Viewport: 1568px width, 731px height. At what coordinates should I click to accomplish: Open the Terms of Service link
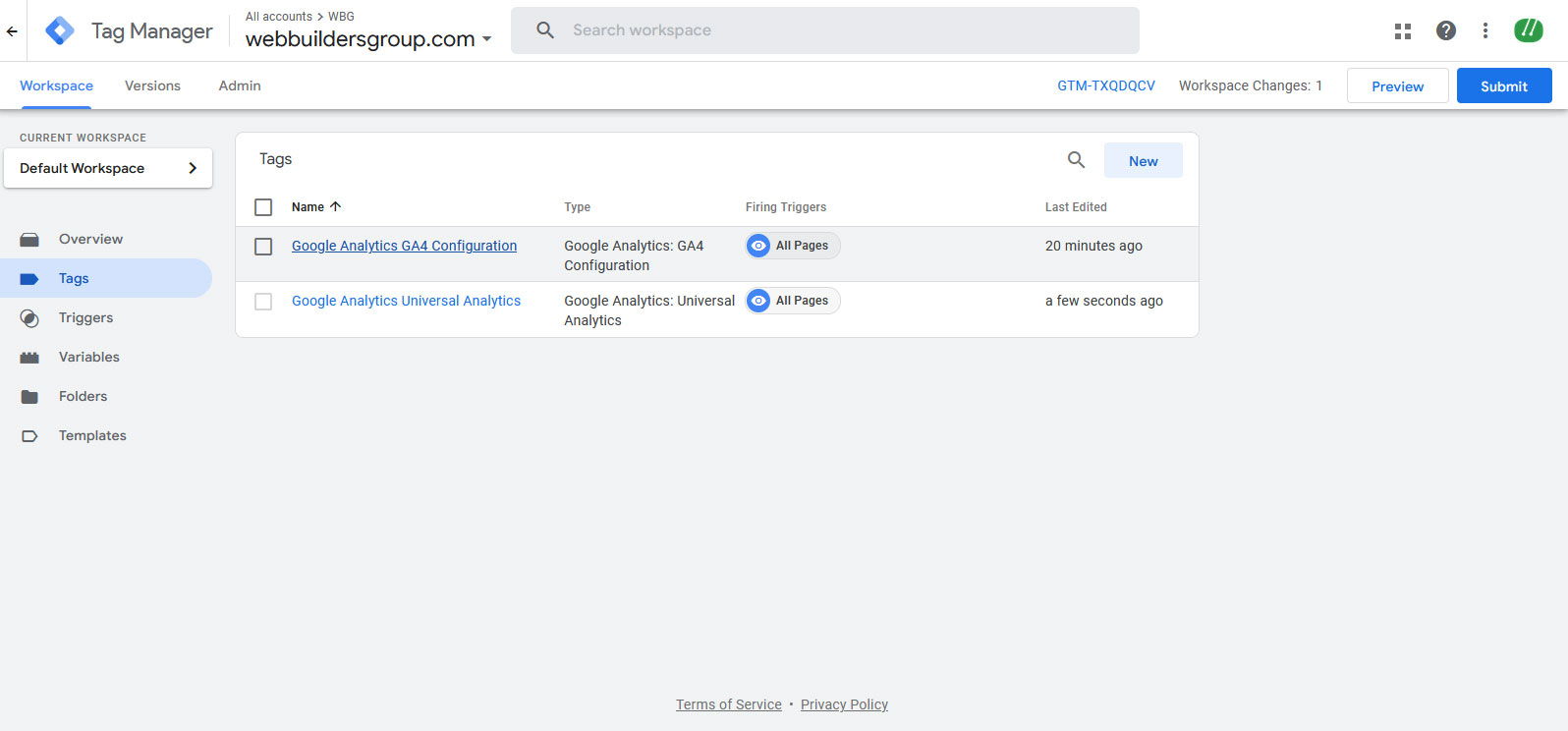(x=729, y=704)
